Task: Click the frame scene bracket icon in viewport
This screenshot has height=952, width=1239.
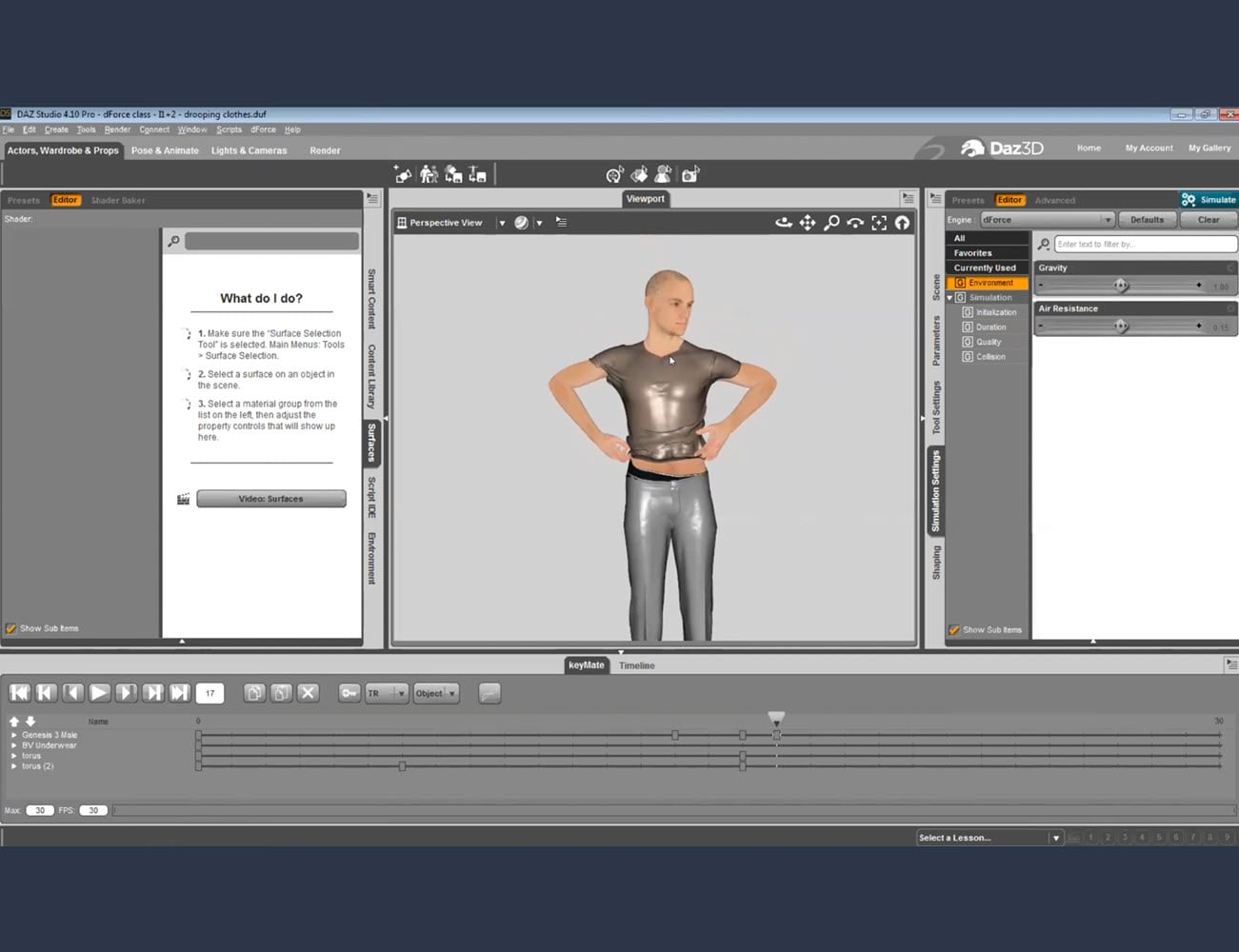Action: 878,222
